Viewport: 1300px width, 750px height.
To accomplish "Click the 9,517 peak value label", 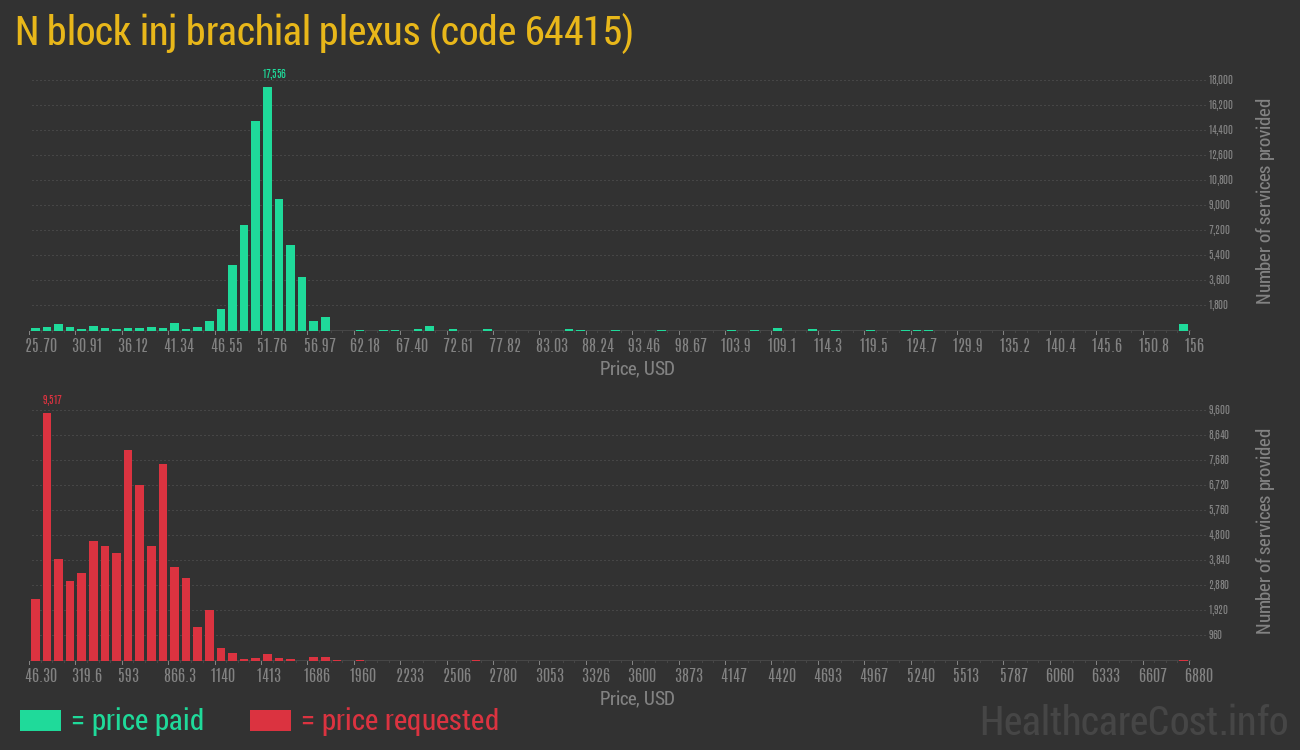I will (x=52, y=400).
